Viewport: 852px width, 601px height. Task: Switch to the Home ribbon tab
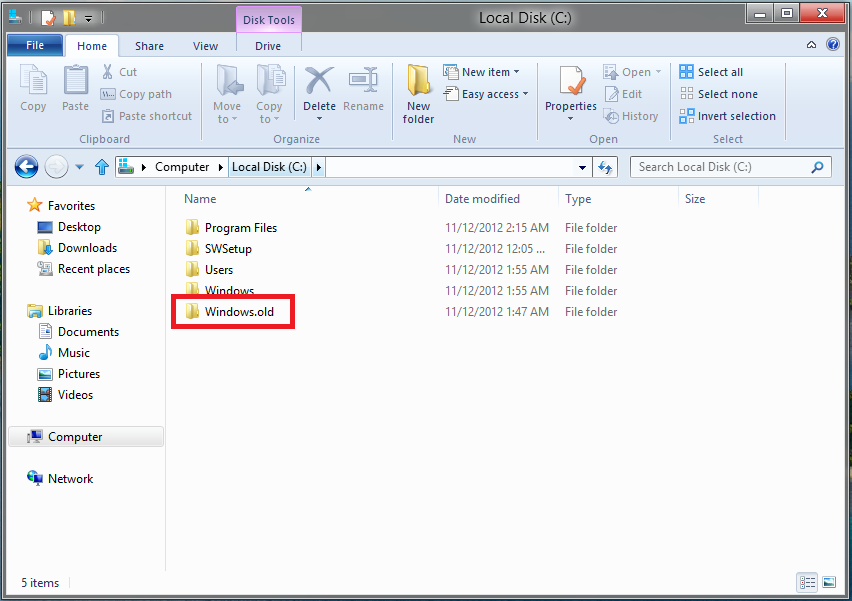(92, 46)
